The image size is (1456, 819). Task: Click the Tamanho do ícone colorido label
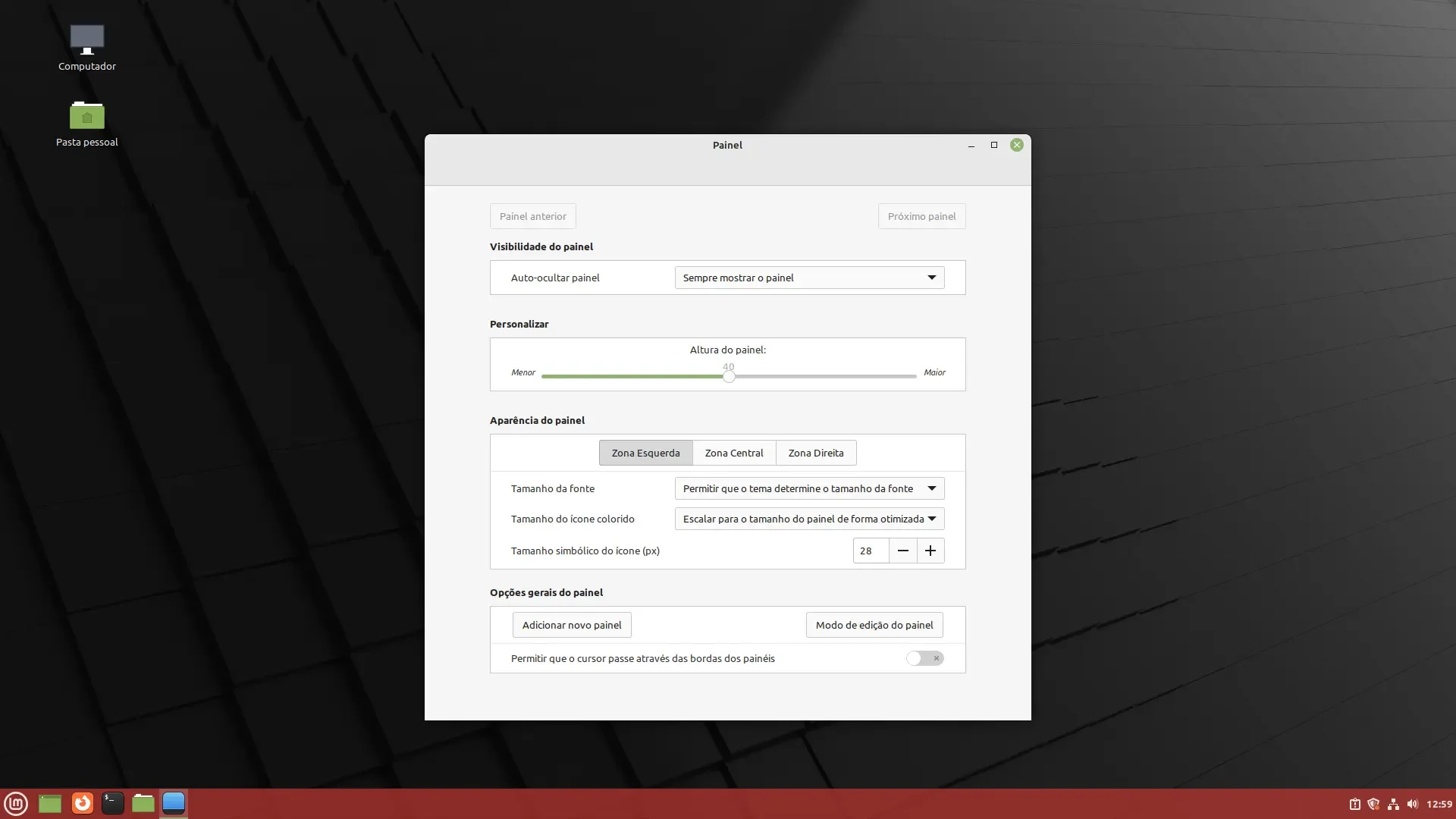(573, 519)
